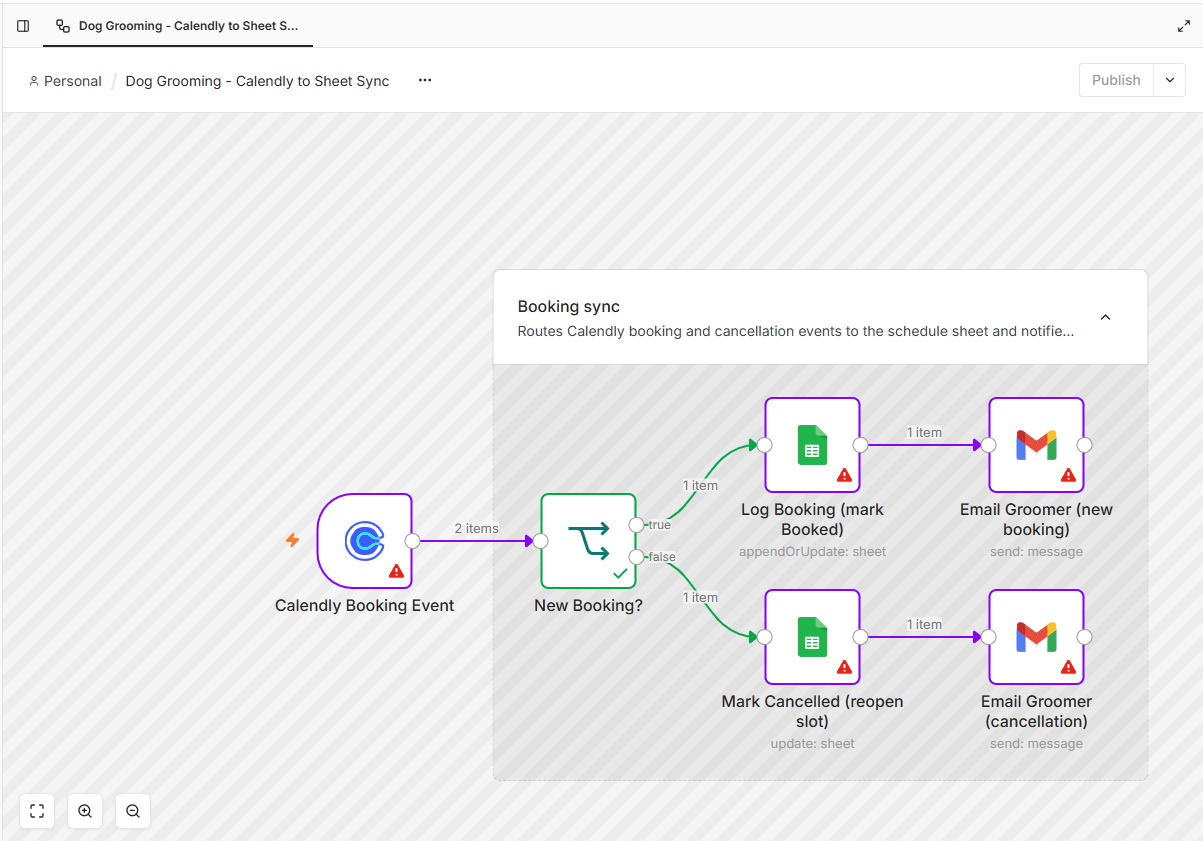This screenshot has width=1203, height=841.
Task: Open the Publish dropdown arrow
Action: (1169, 80)
